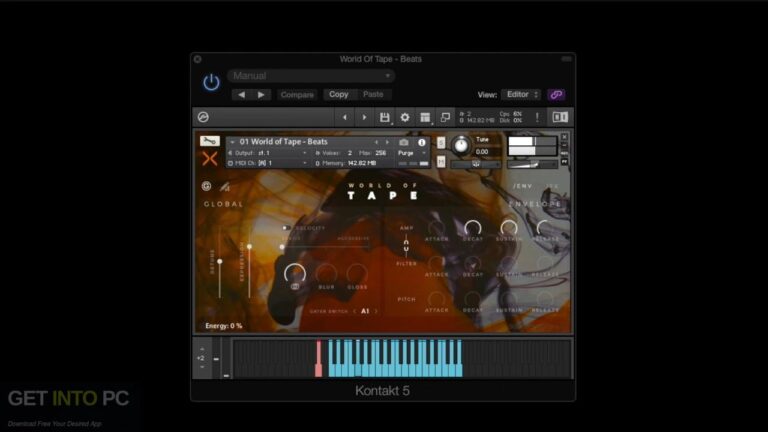The height and width of the screenshot is (432, 768).
Task: Click the Kontakt logo icon
Action: point(203,117)
